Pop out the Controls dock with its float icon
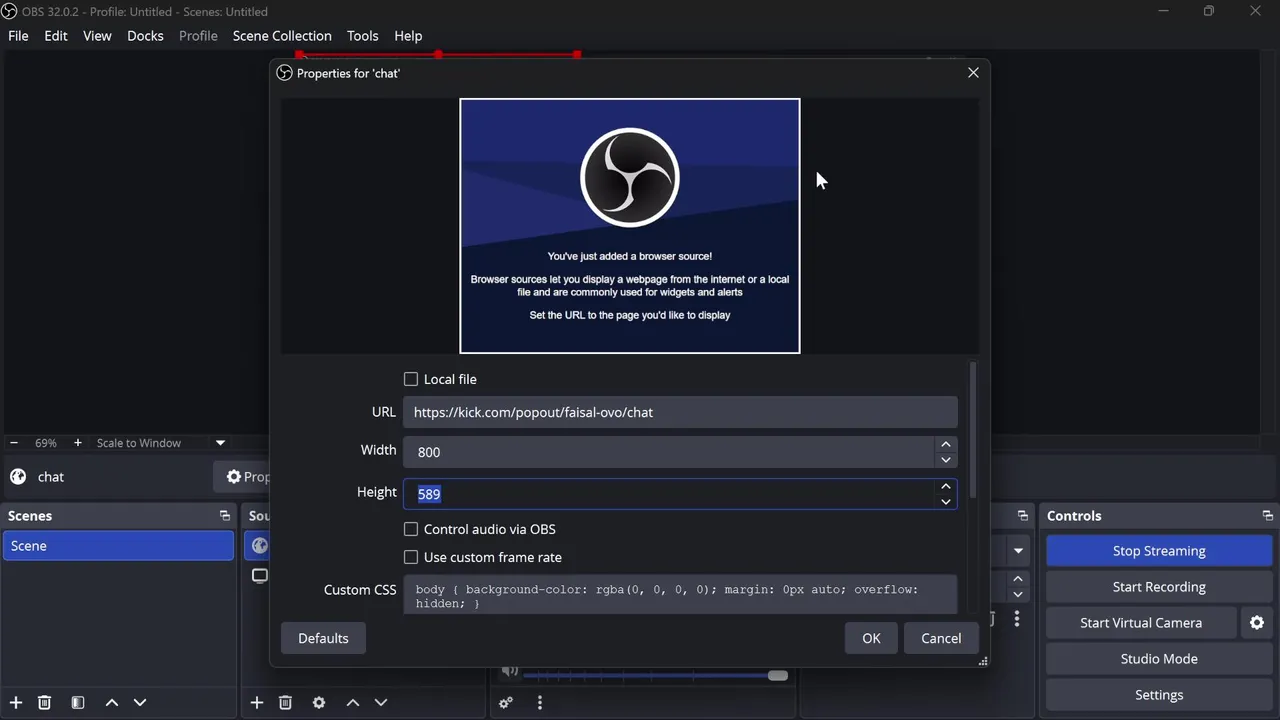Screen dimensions: 1280x720 tap(1268, 516)
